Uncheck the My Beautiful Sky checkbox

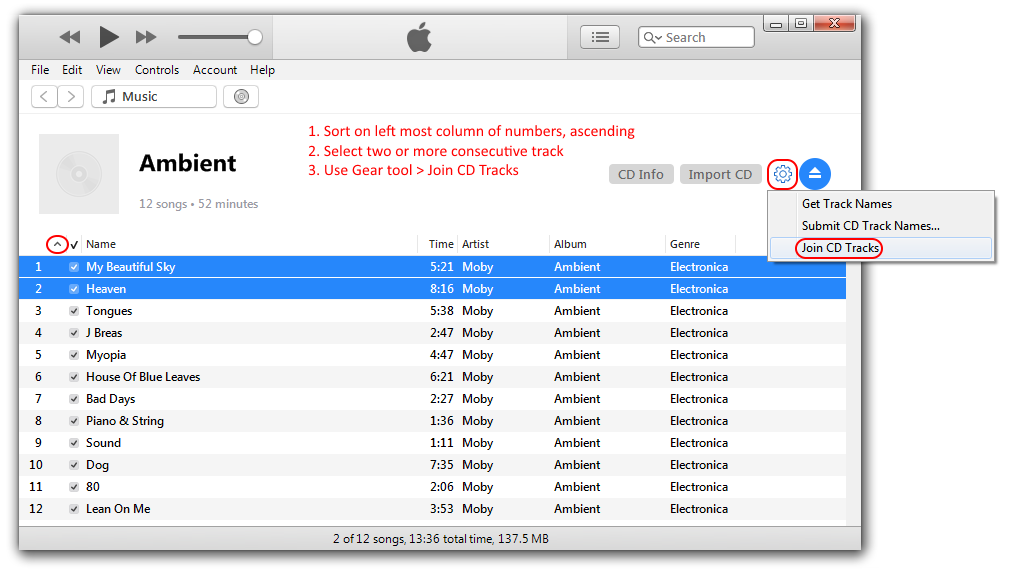point(74,267)
